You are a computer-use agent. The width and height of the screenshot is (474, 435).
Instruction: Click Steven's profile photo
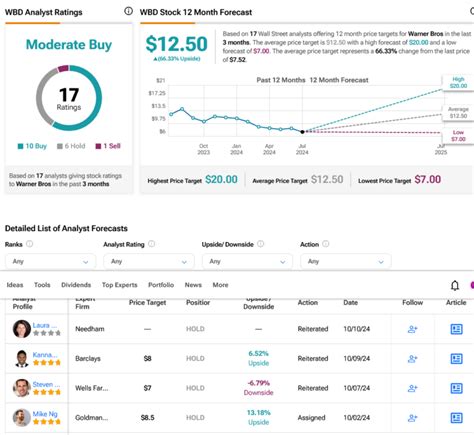click(22, 388)
